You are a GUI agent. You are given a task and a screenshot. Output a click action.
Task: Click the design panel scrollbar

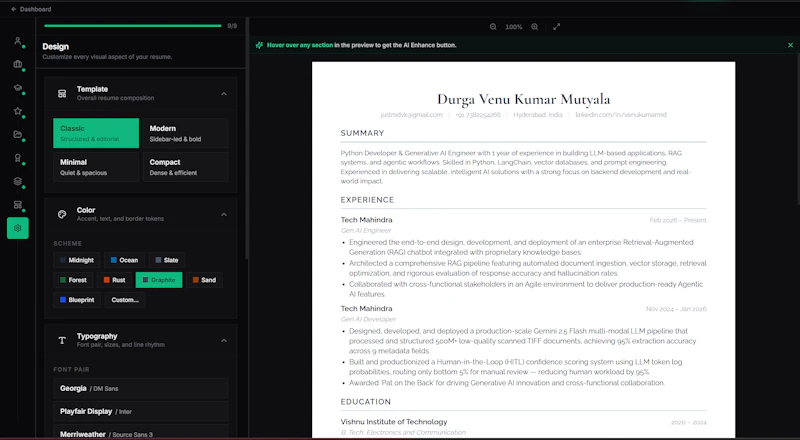(x=247, y=138)
